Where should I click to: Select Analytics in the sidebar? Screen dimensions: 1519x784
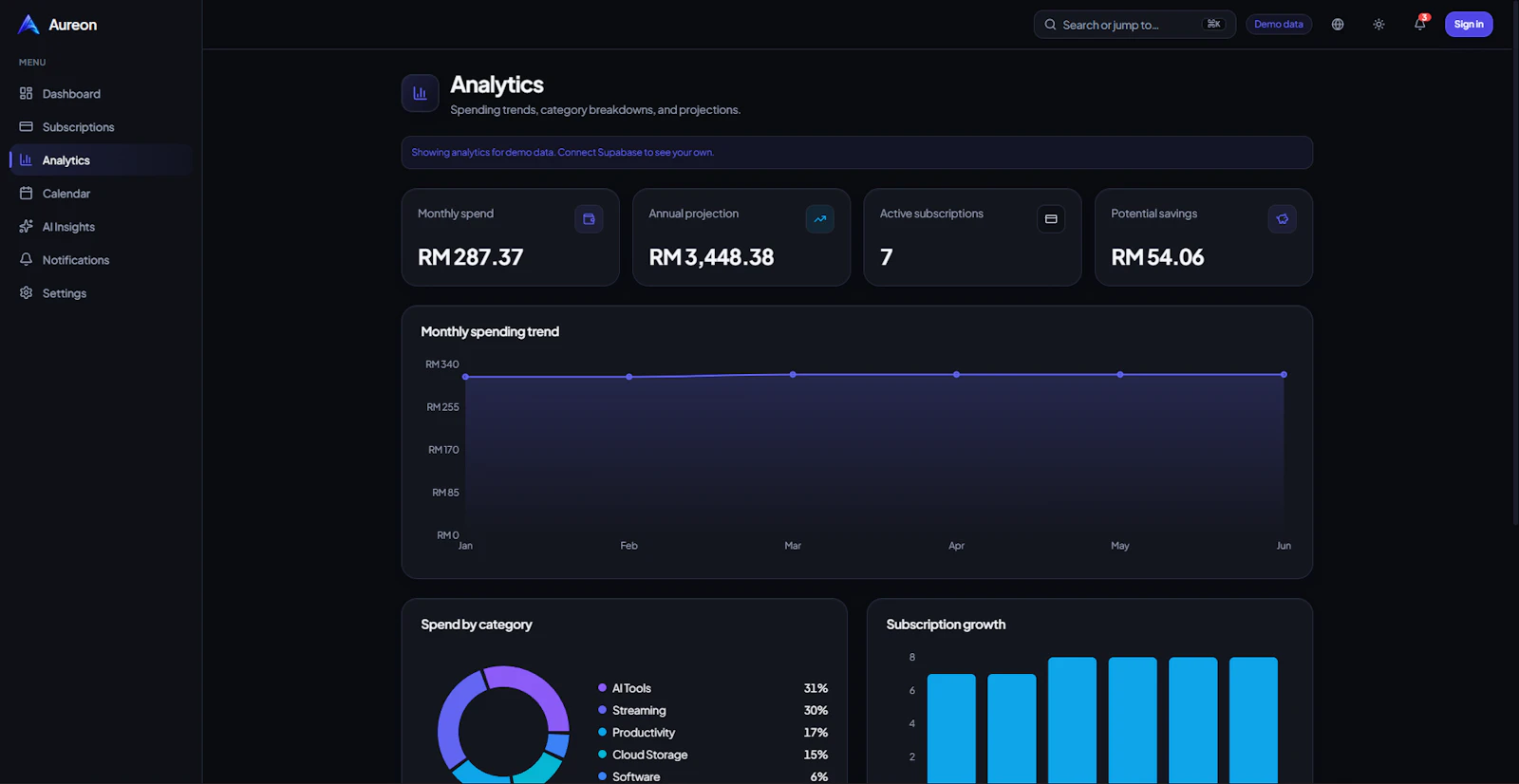101,160
